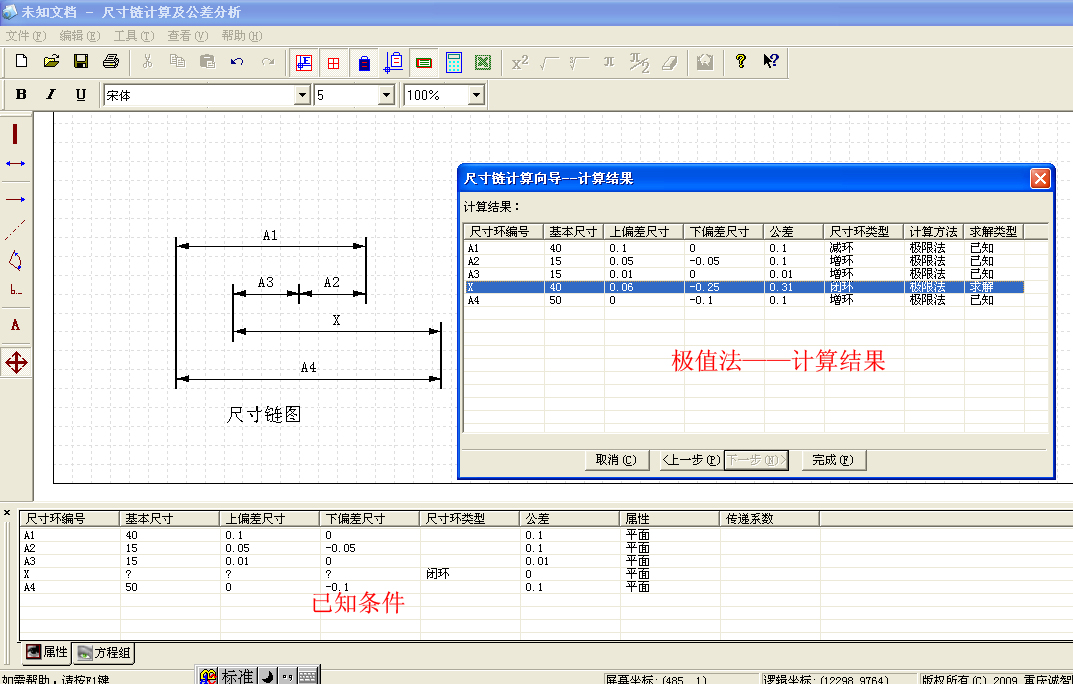1073x684 pixels.
Task: Activate the context help arrow-question icon
Action: (x=771, y=62)
